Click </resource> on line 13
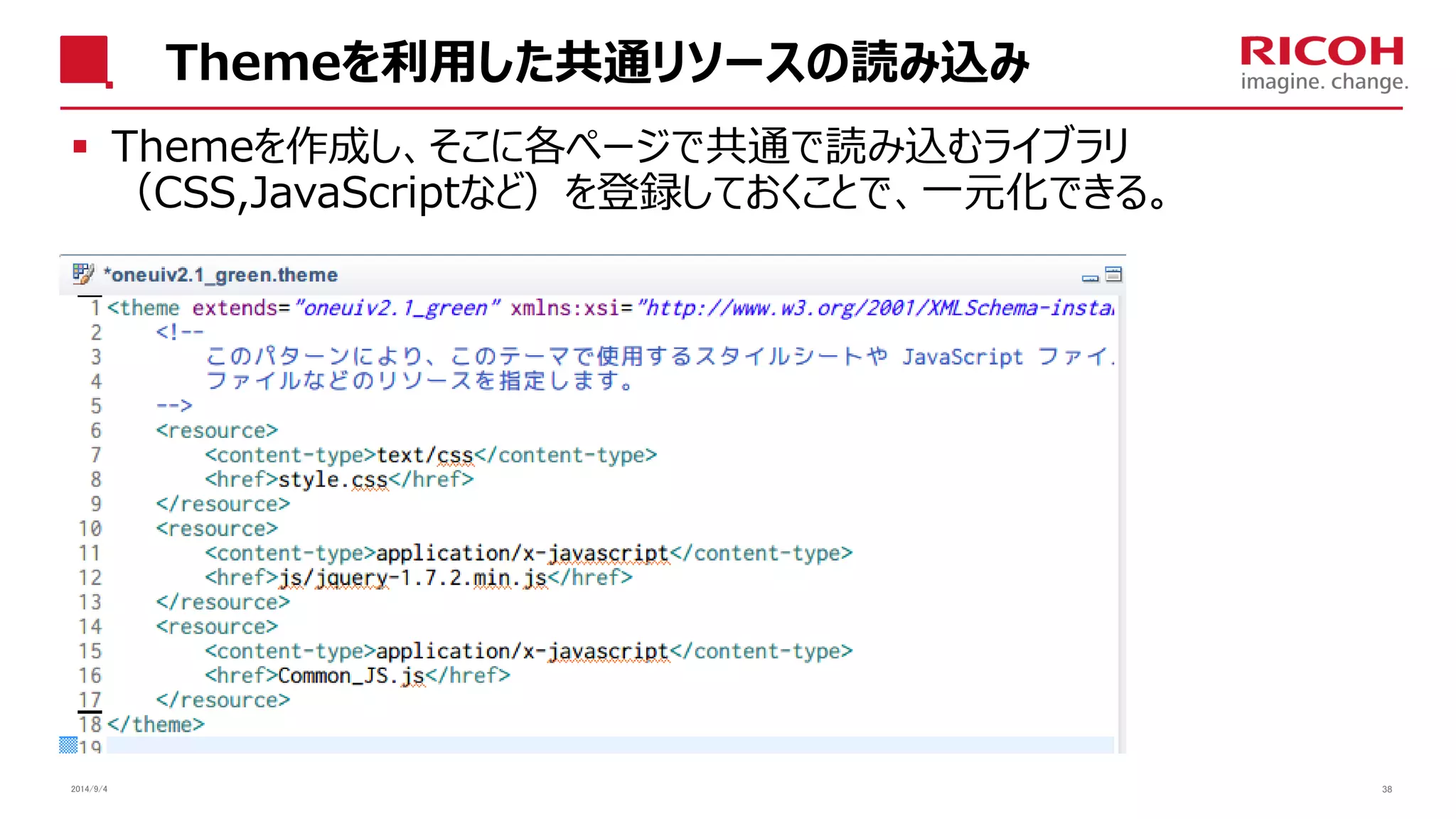Screen dimensions: 1456x819 pos(223,602)
